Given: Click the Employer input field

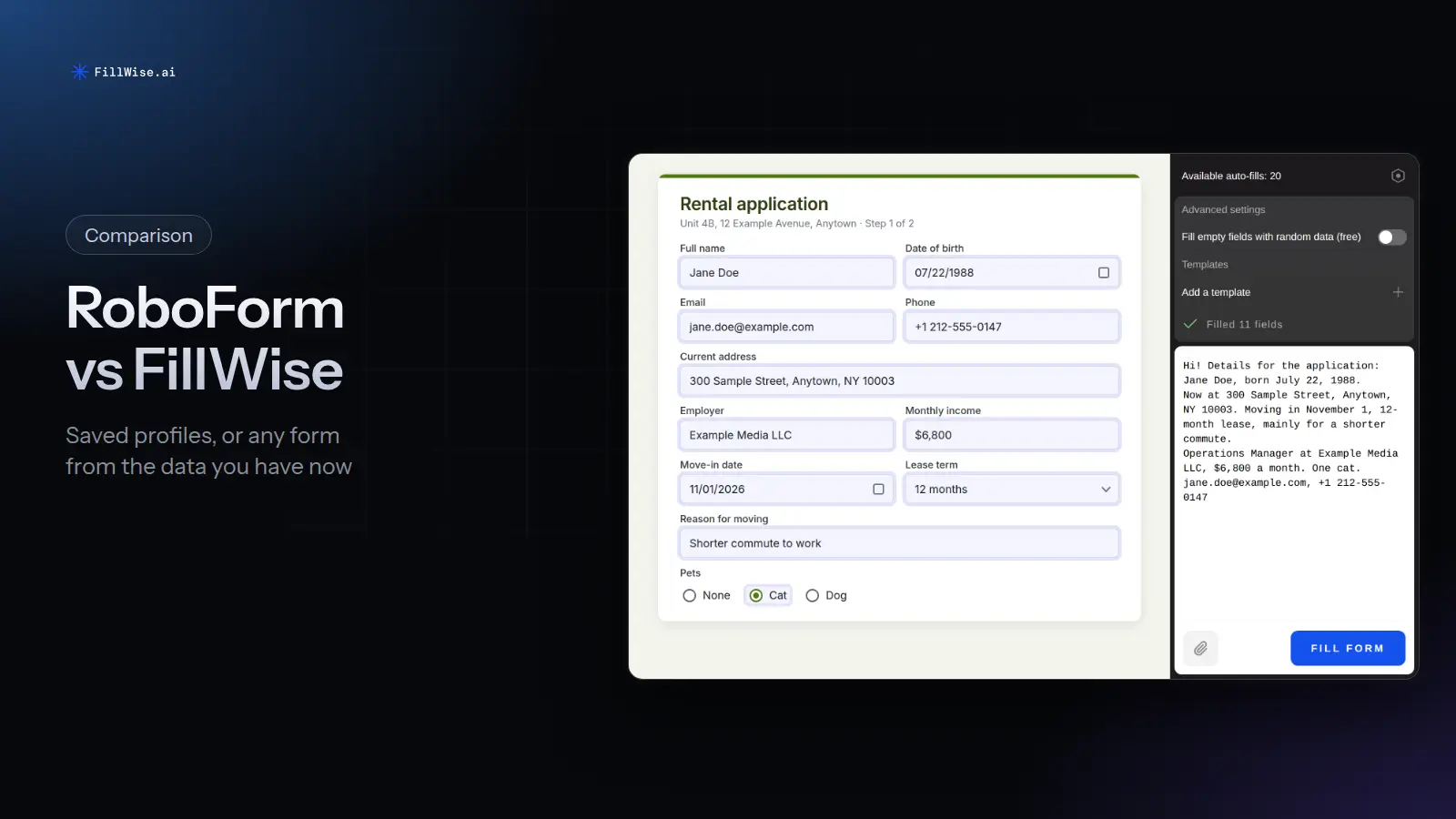Looking at the screenshot, I should point(786,435).
